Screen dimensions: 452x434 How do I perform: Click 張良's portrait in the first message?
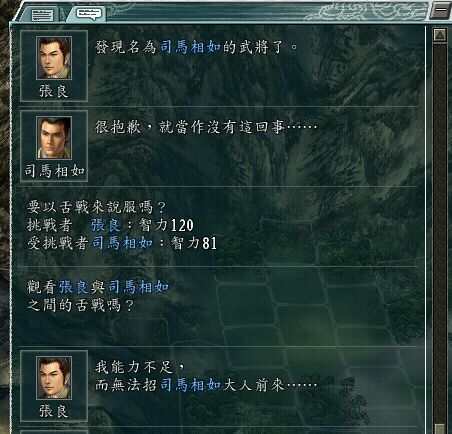tap(54, 58)
